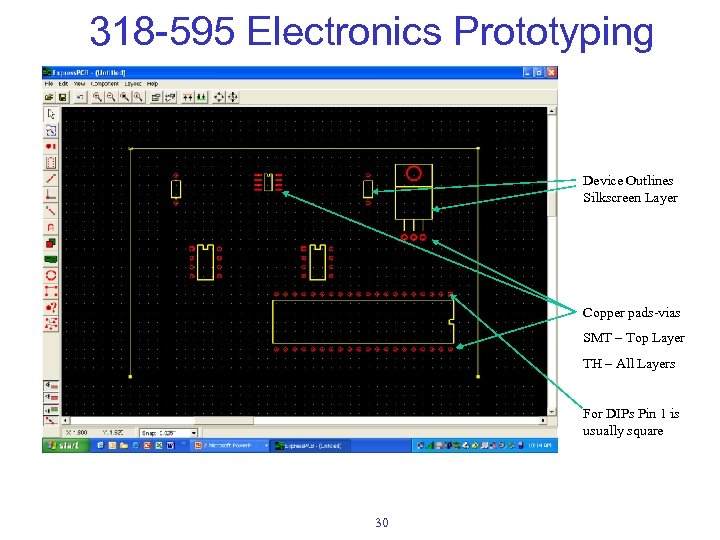
Task: Click the second magnifier (zoom out) icon
Action: coord(111,97)
